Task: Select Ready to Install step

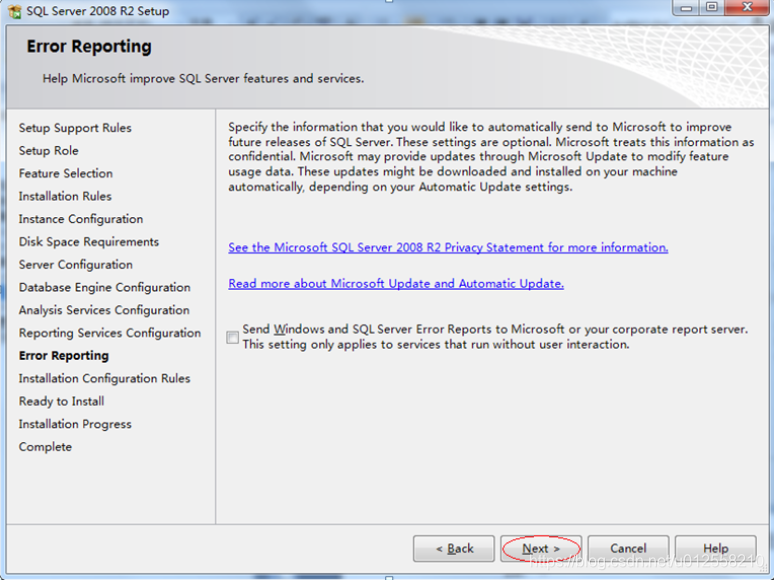Action: (61, 401)
